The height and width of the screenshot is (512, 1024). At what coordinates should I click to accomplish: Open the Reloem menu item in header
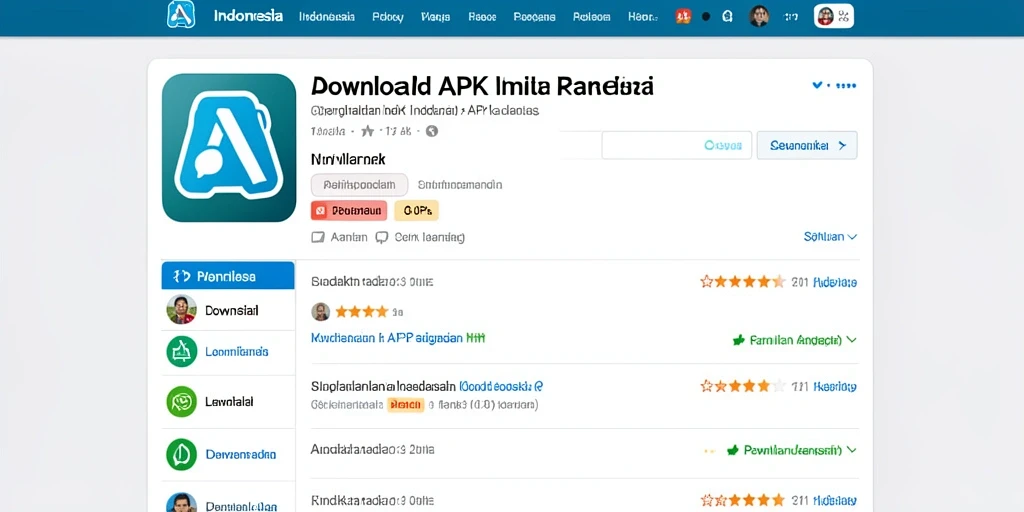pyautogui.click(x=592, y=16)
